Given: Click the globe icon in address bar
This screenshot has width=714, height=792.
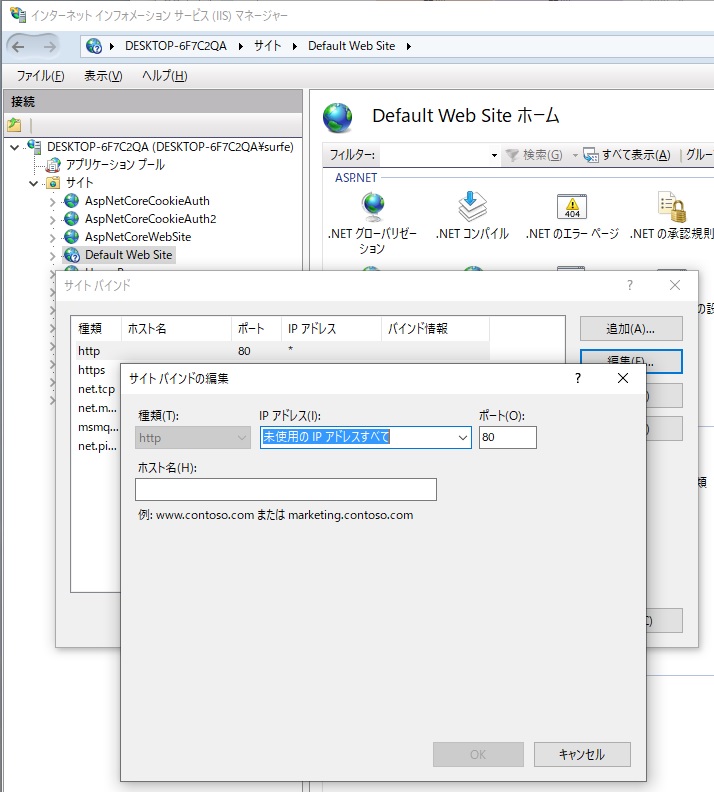Looking at the screenshot, I should point(94,46).
